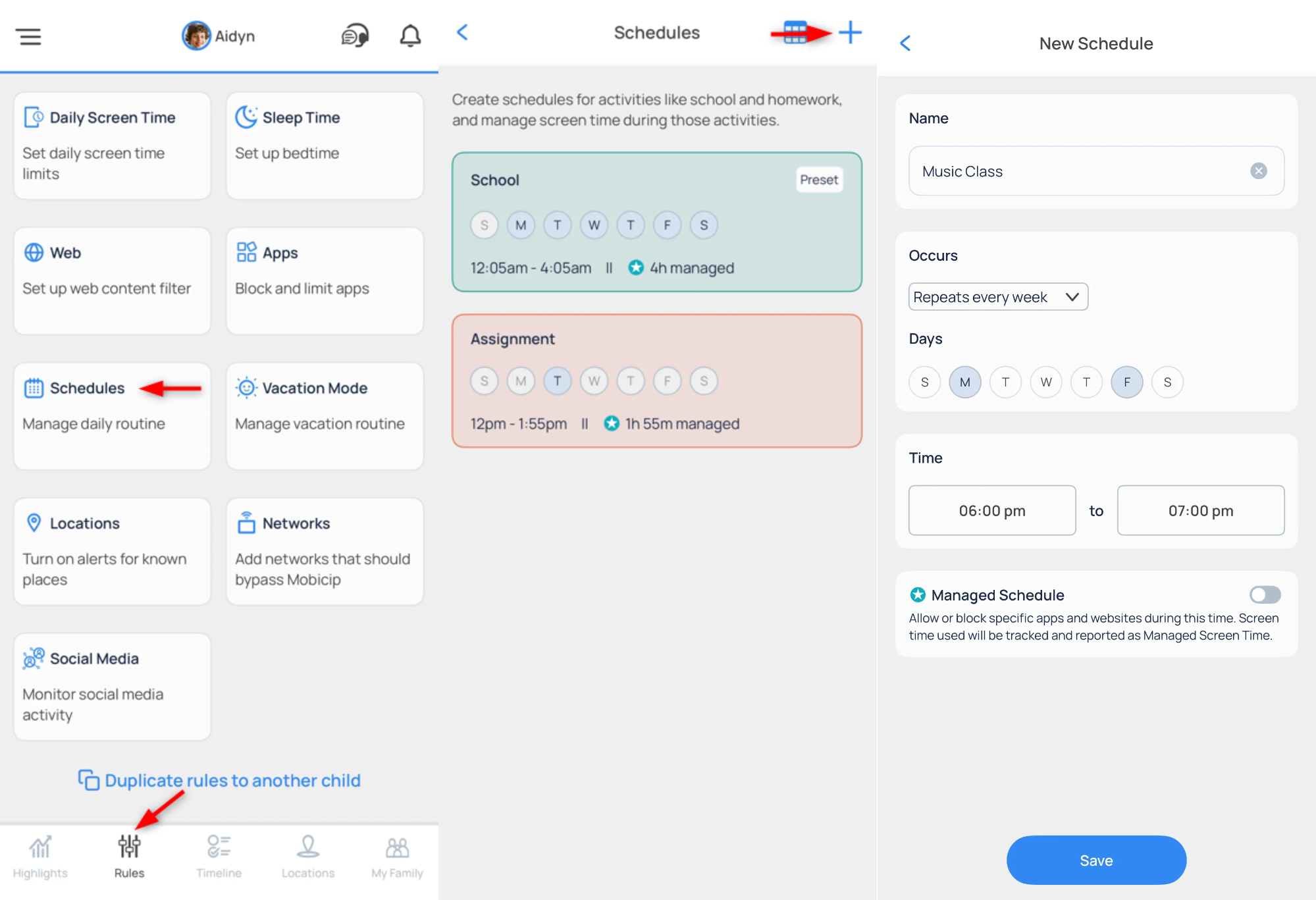This screenshot has height=900, width=1316.
Task: Go back from New Schedule screen
Action: coord(905,43)
